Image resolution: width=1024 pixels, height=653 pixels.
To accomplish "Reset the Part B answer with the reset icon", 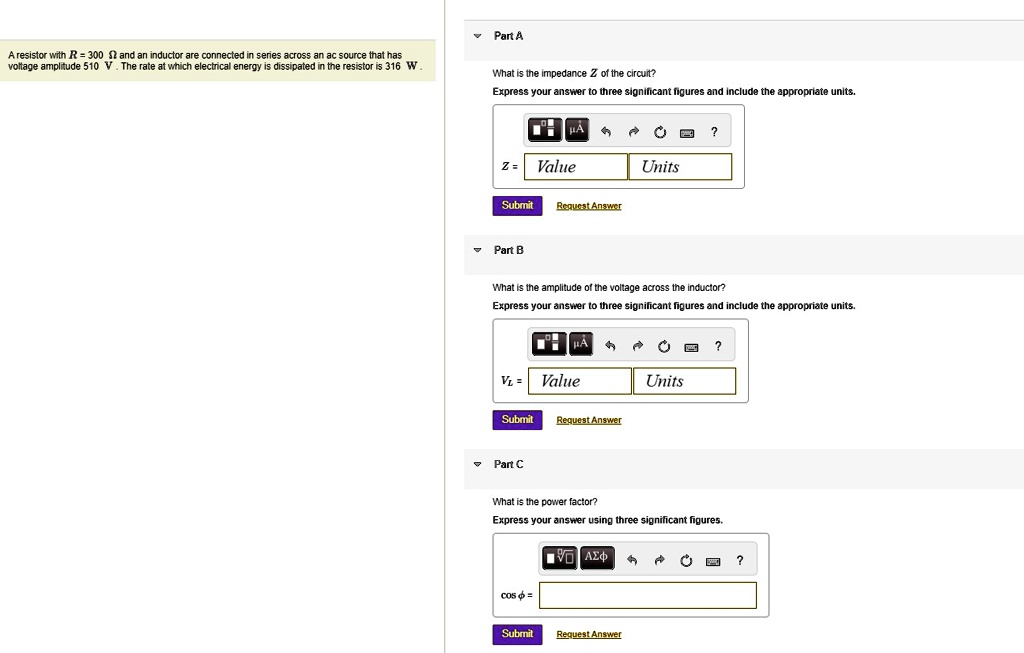I will click(x=664, y=346).
